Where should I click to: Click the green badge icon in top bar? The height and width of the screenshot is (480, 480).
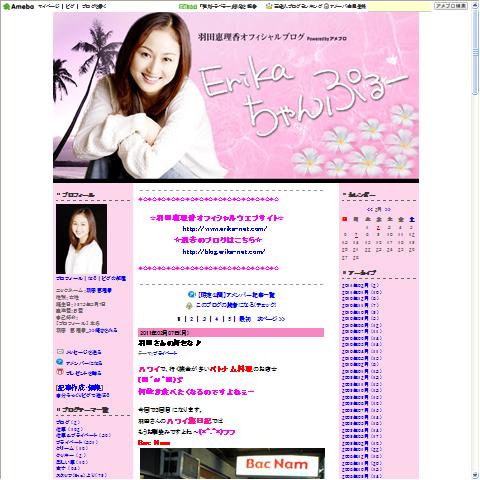(188, 6)
